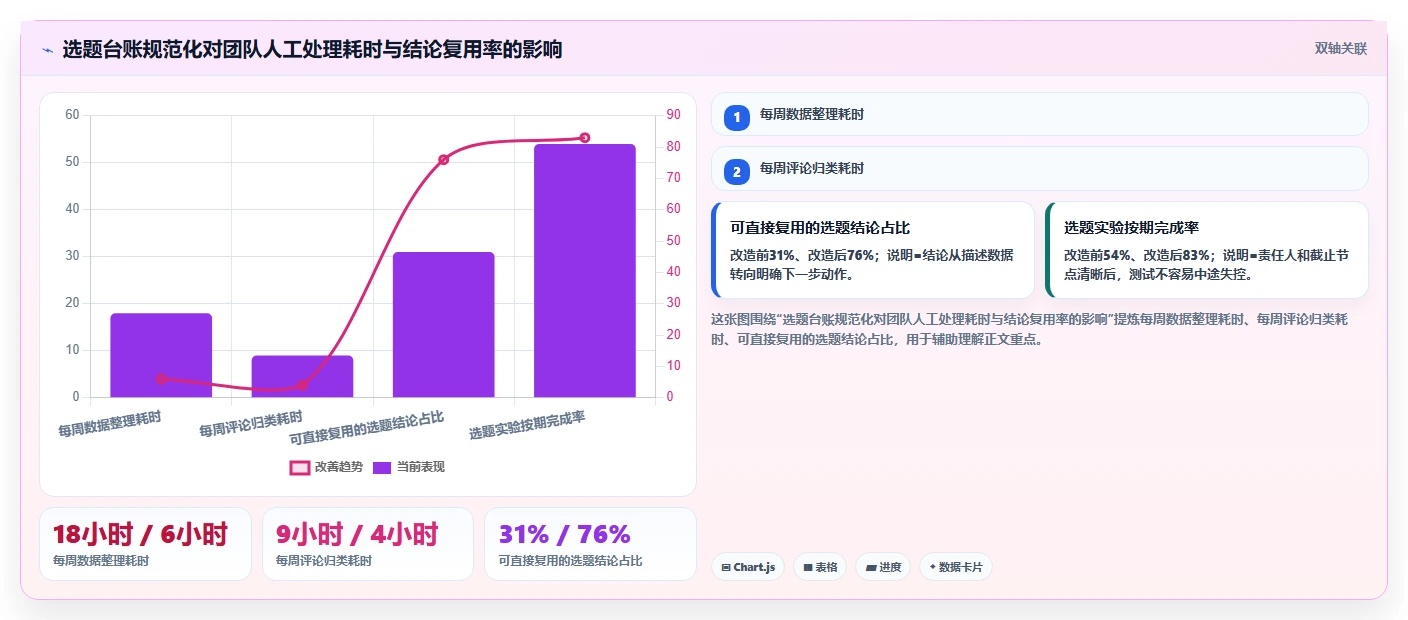This screenshot has width=1408, height=620.
Task: Toggle the 当前表现 purple legend swatch
Action: [382, 467]
